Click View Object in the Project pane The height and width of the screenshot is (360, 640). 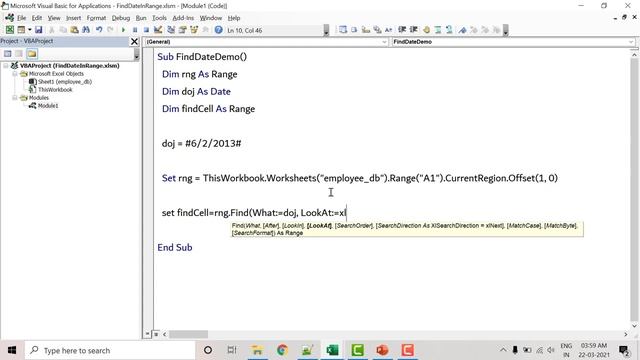(x=19, y=54)
